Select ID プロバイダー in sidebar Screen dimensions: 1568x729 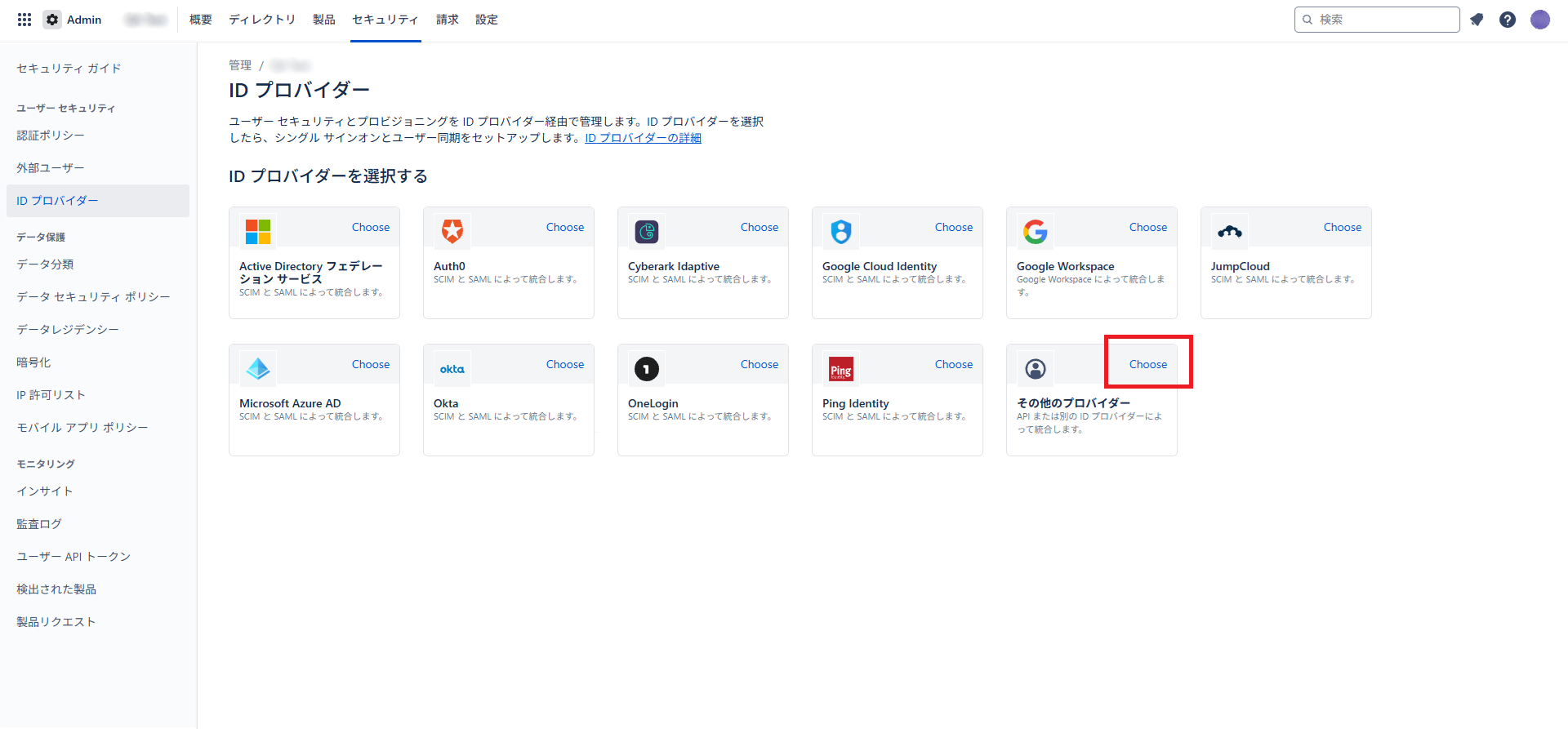(98, 201)
